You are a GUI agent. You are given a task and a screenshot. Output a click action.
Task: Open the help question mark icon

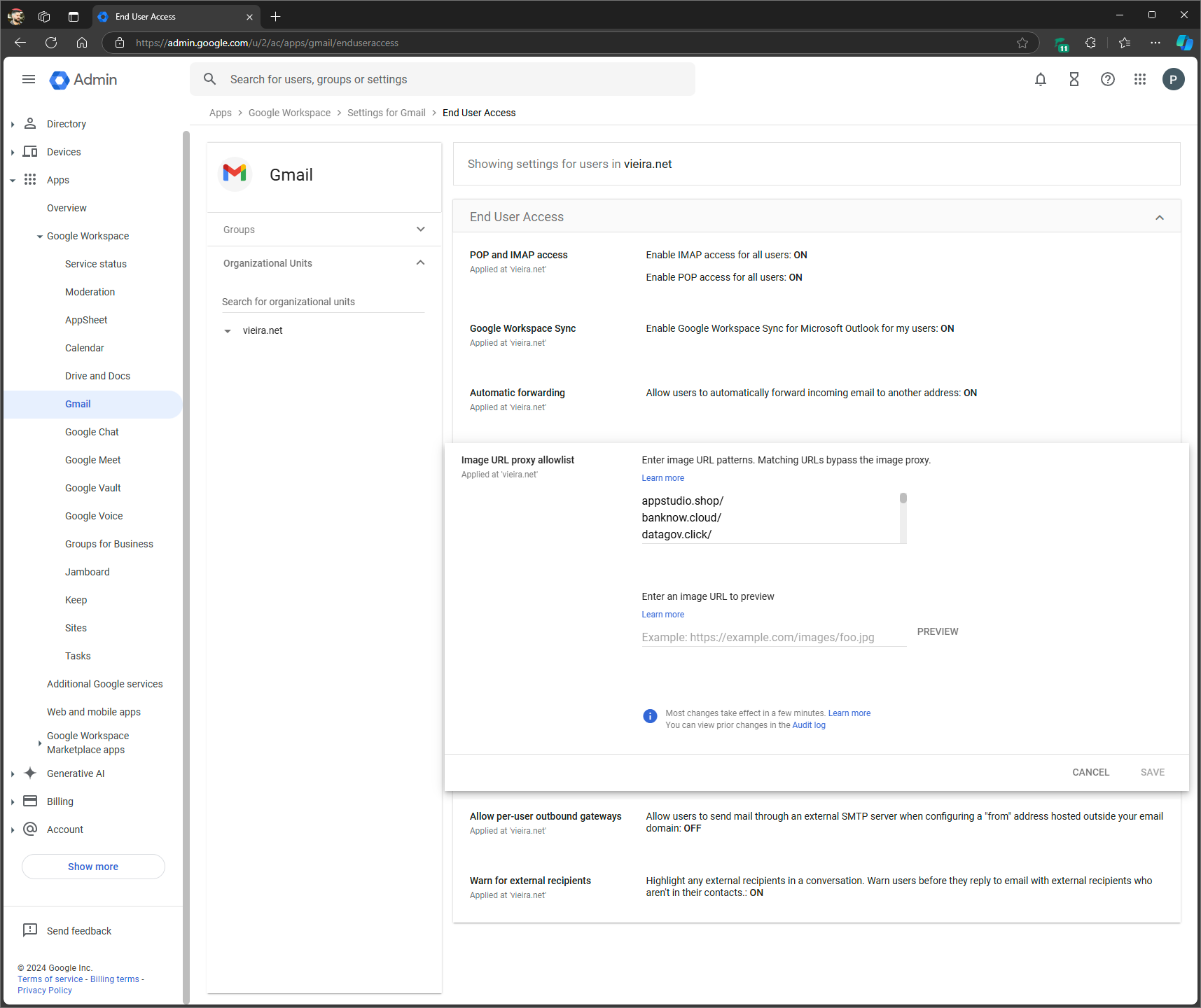pyautogui.click(x=1108, y=79)
